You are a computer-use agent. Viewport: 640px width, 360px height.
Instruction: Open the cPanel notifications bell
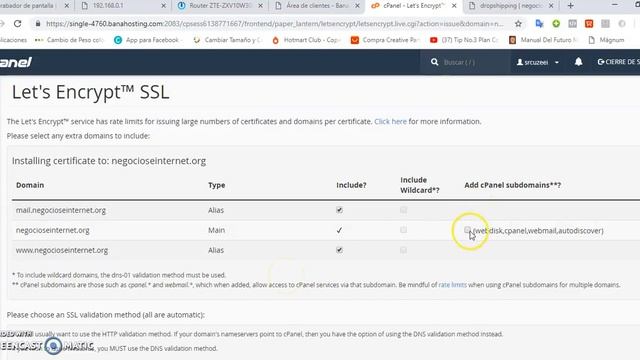pyautogui.click(x=578, y=62)
